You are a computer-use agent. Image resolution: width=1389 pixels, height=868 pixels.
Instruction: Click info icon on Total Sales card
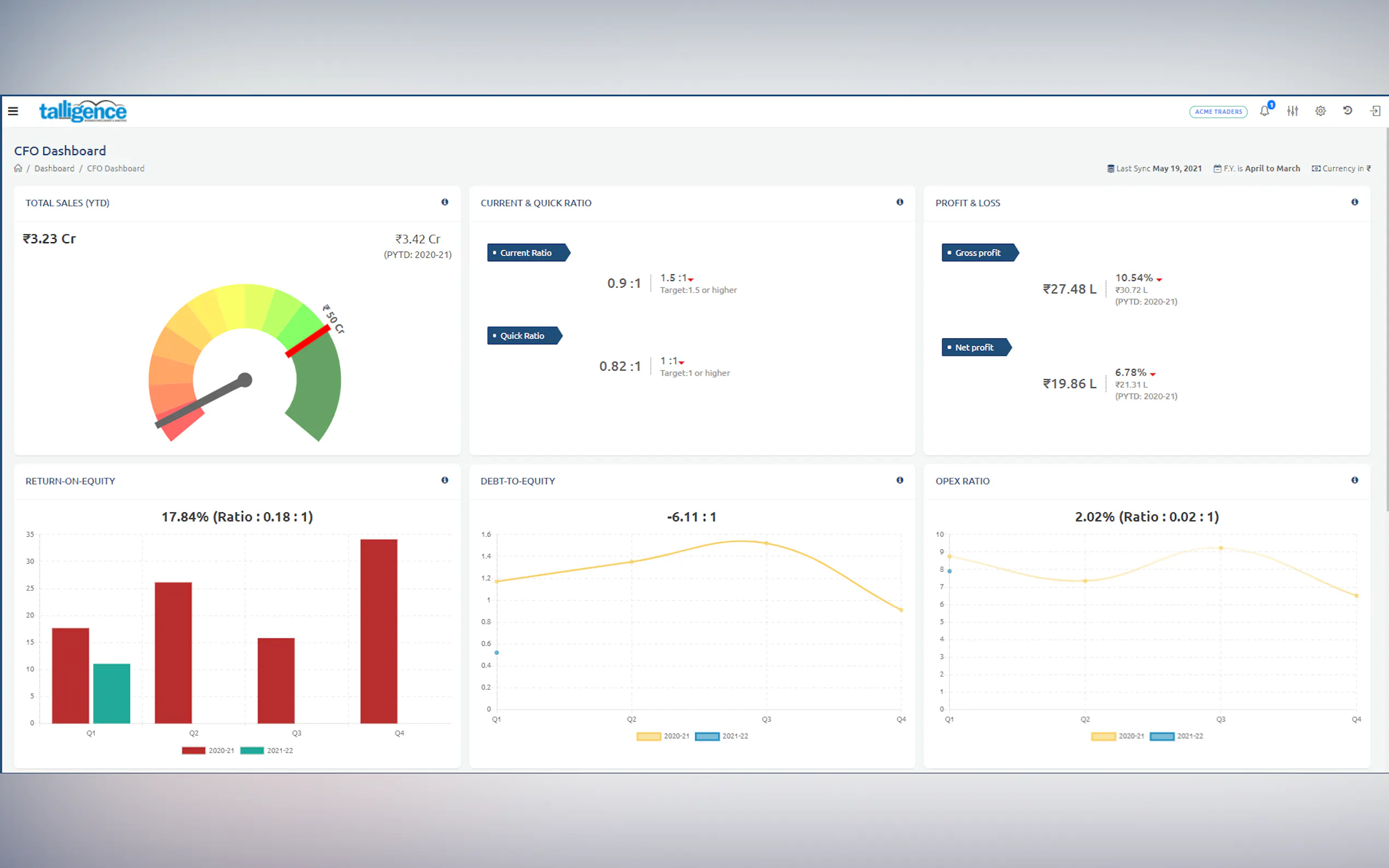point(445,202)
